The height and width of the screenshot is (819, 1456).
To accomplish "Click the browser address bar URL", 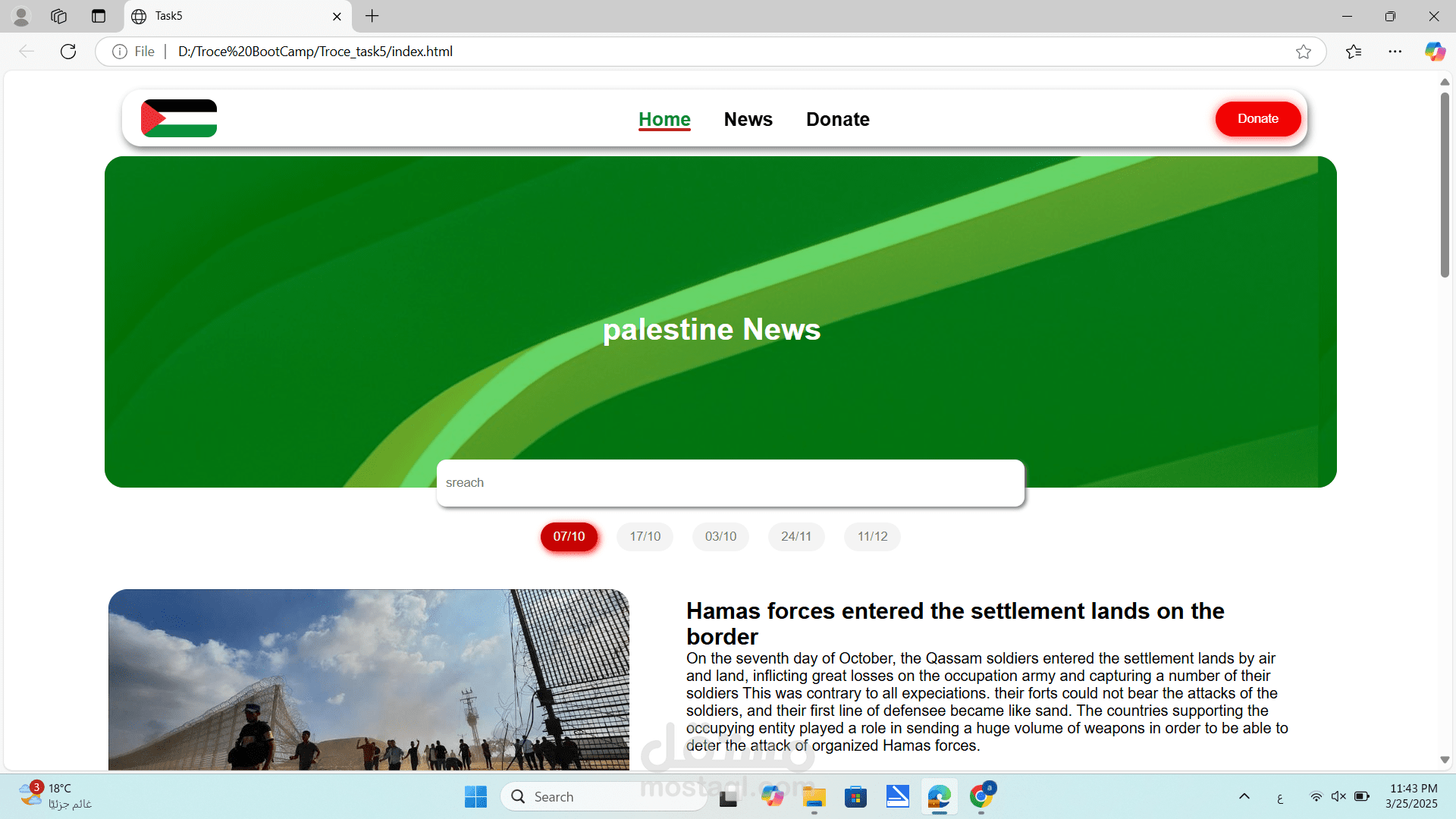I will (x=315, y=52).
